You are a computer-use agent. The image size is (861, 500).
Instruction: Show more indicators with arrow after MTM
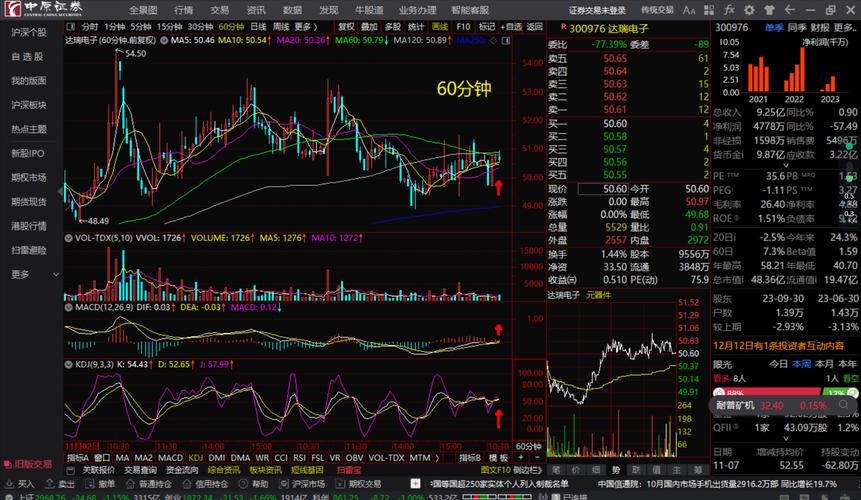pos(437,457)
